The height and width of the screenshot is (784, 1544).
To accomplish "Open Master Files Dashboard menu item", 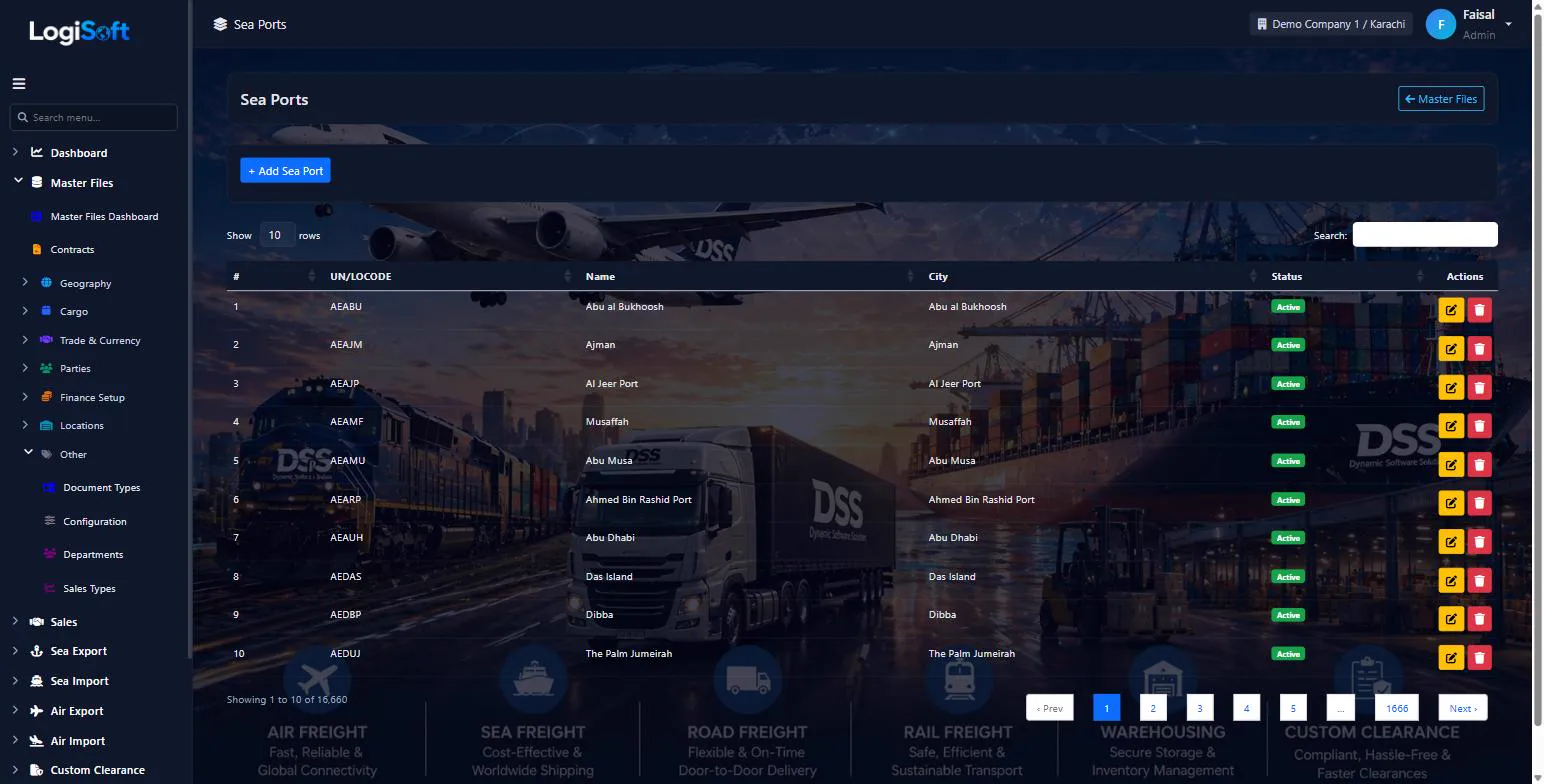I will (104, 216).
